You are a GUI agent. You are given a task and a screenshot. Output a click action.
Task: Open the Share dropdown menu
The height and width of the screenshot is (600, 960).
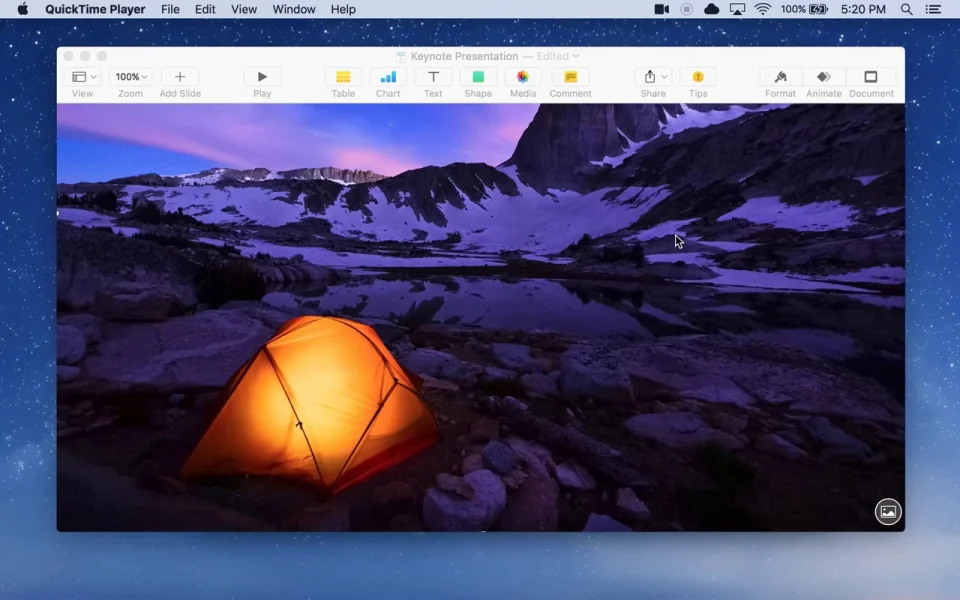(652, 78)
